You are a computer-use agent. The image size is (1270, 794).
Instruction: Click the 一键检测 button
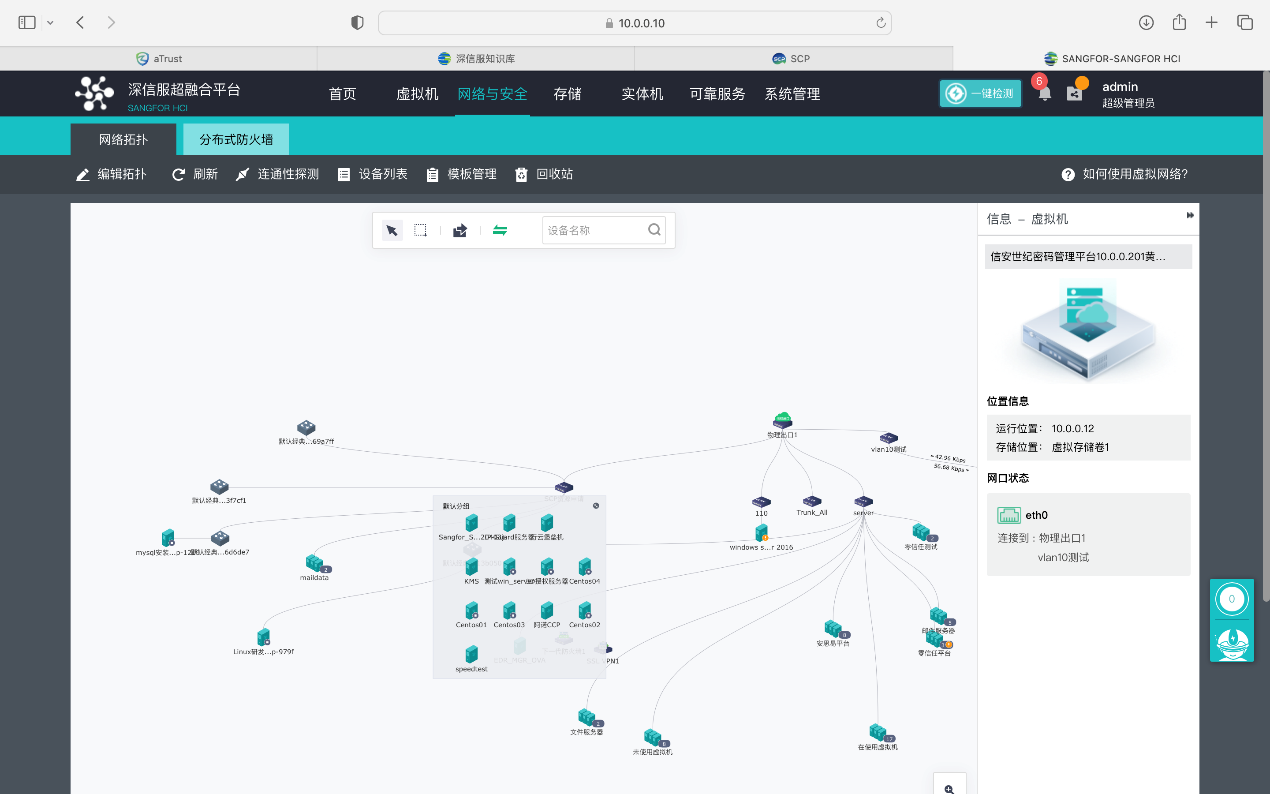click(x=980, y=94)
